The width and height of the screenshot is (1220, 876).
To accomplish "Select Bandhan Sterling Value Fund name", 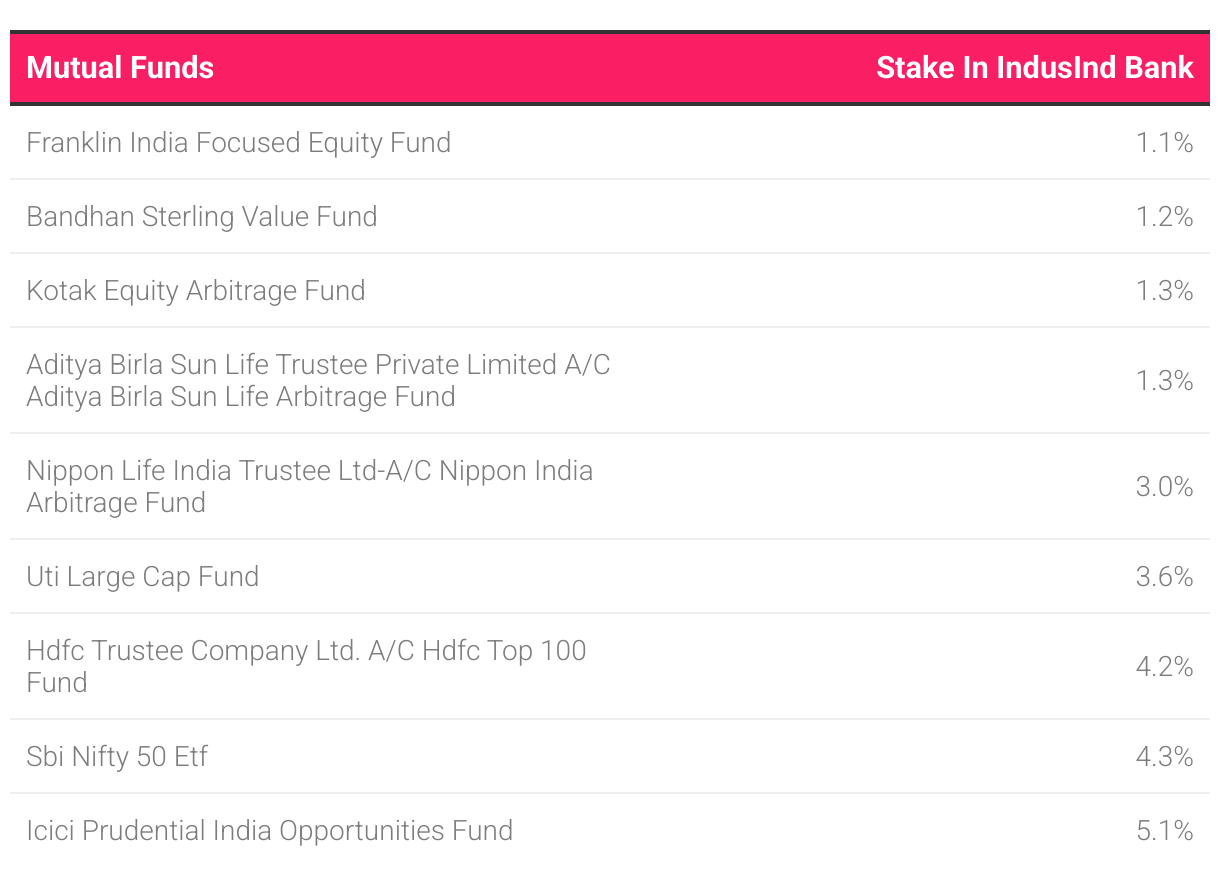I will (202, 217).
